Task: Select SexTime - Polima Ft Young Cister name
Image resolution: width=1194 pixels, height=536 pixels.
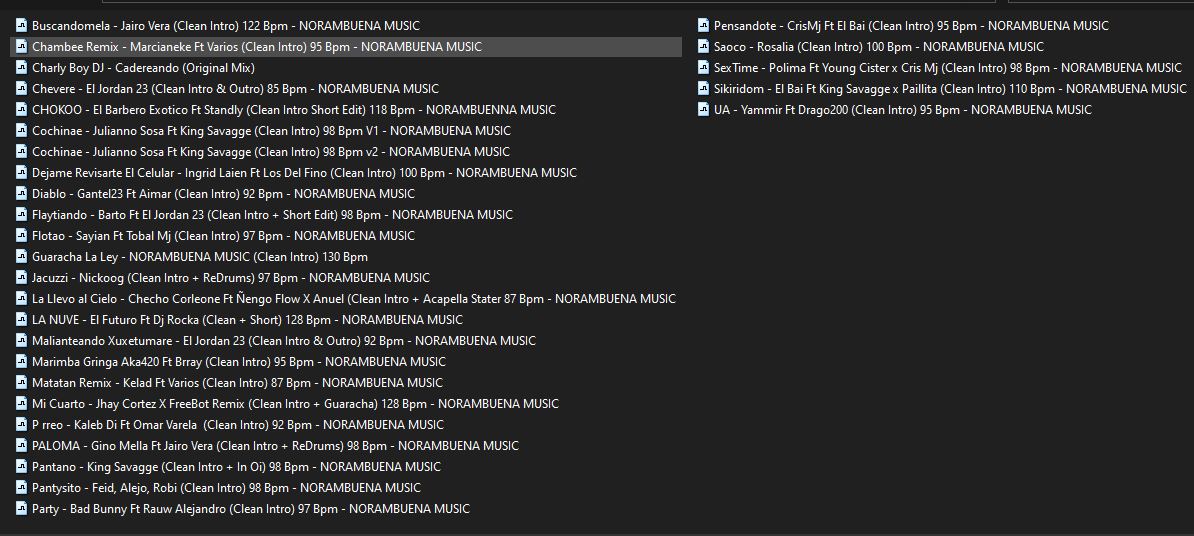Action: tap(948, 68)
